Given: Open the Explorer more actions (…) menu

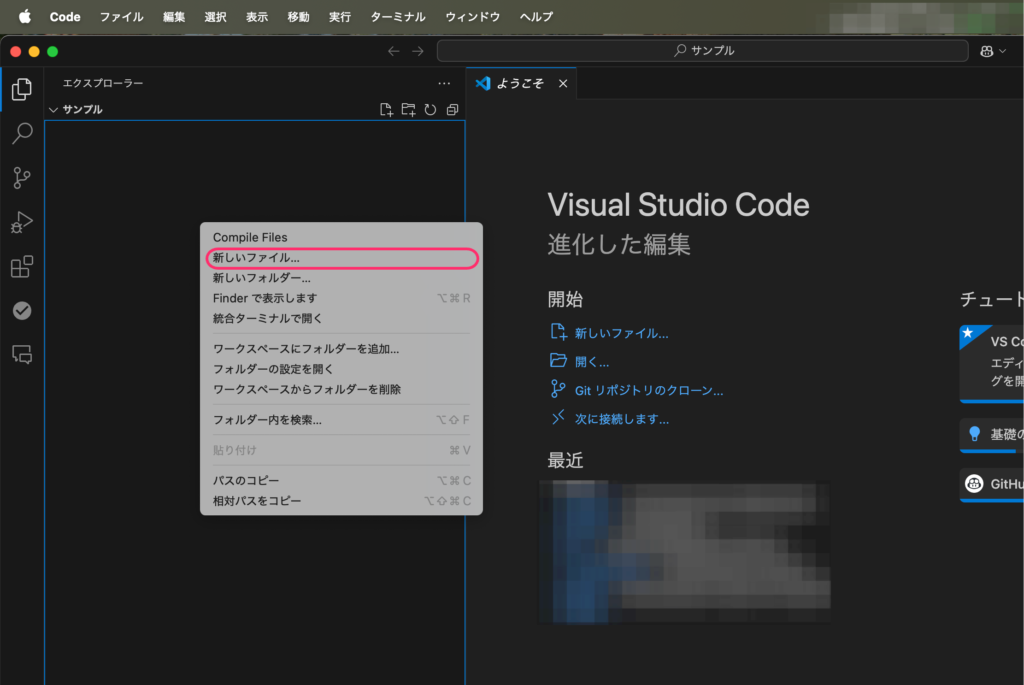Looking at the screenshot, I should 444,84.
